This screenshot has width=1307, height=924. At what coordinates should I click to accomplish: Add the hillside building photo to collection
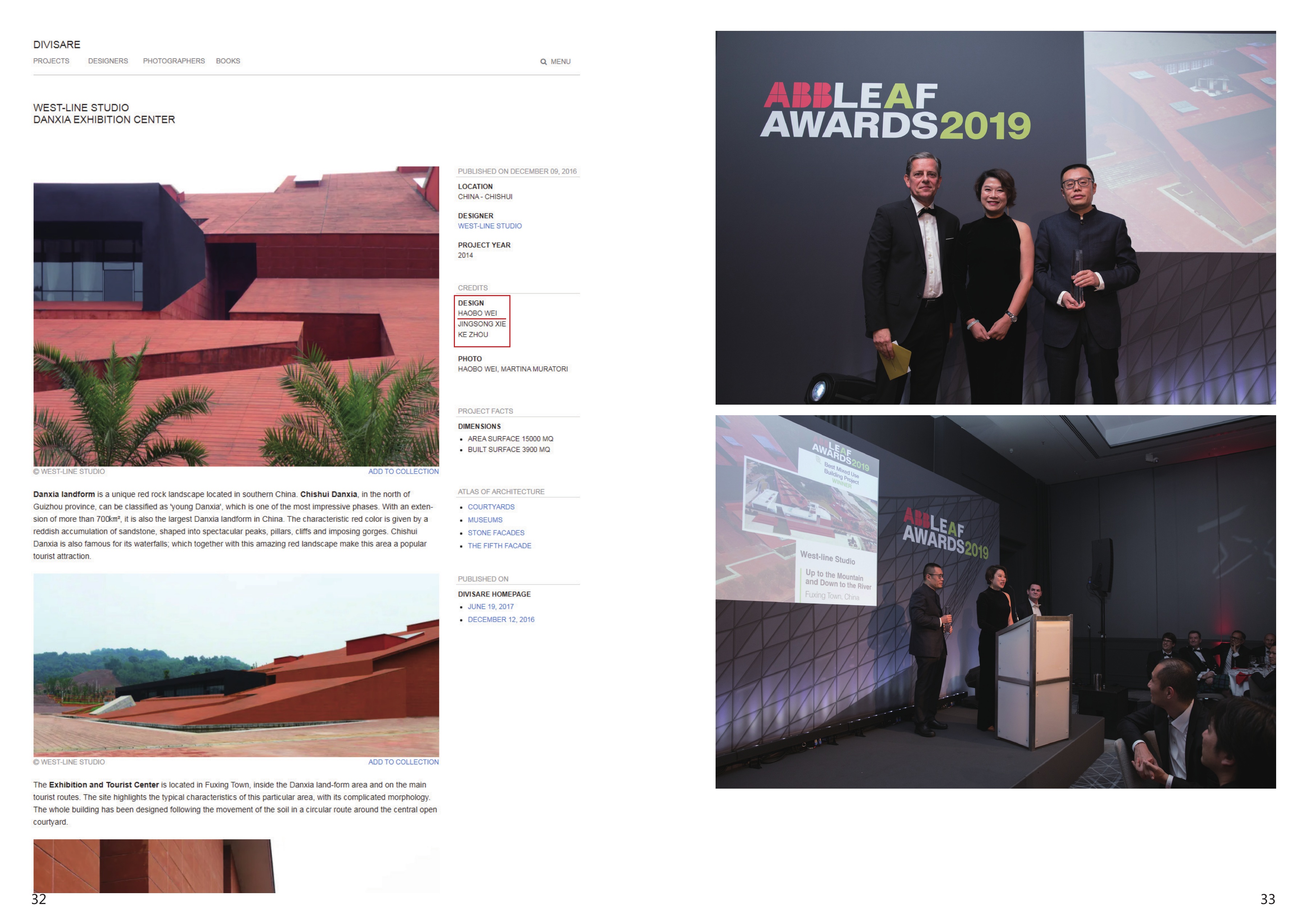[403, 762]
